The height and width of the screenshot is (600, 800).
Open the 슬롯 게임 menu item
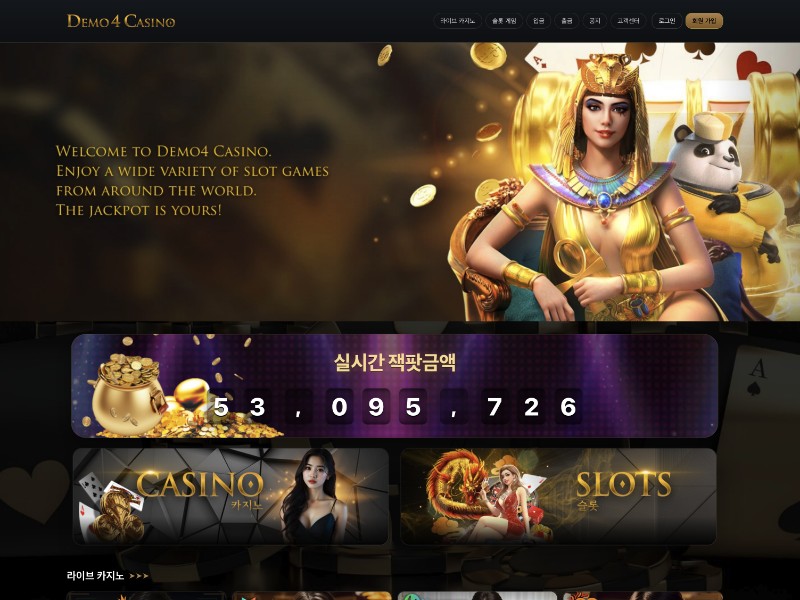504,21
